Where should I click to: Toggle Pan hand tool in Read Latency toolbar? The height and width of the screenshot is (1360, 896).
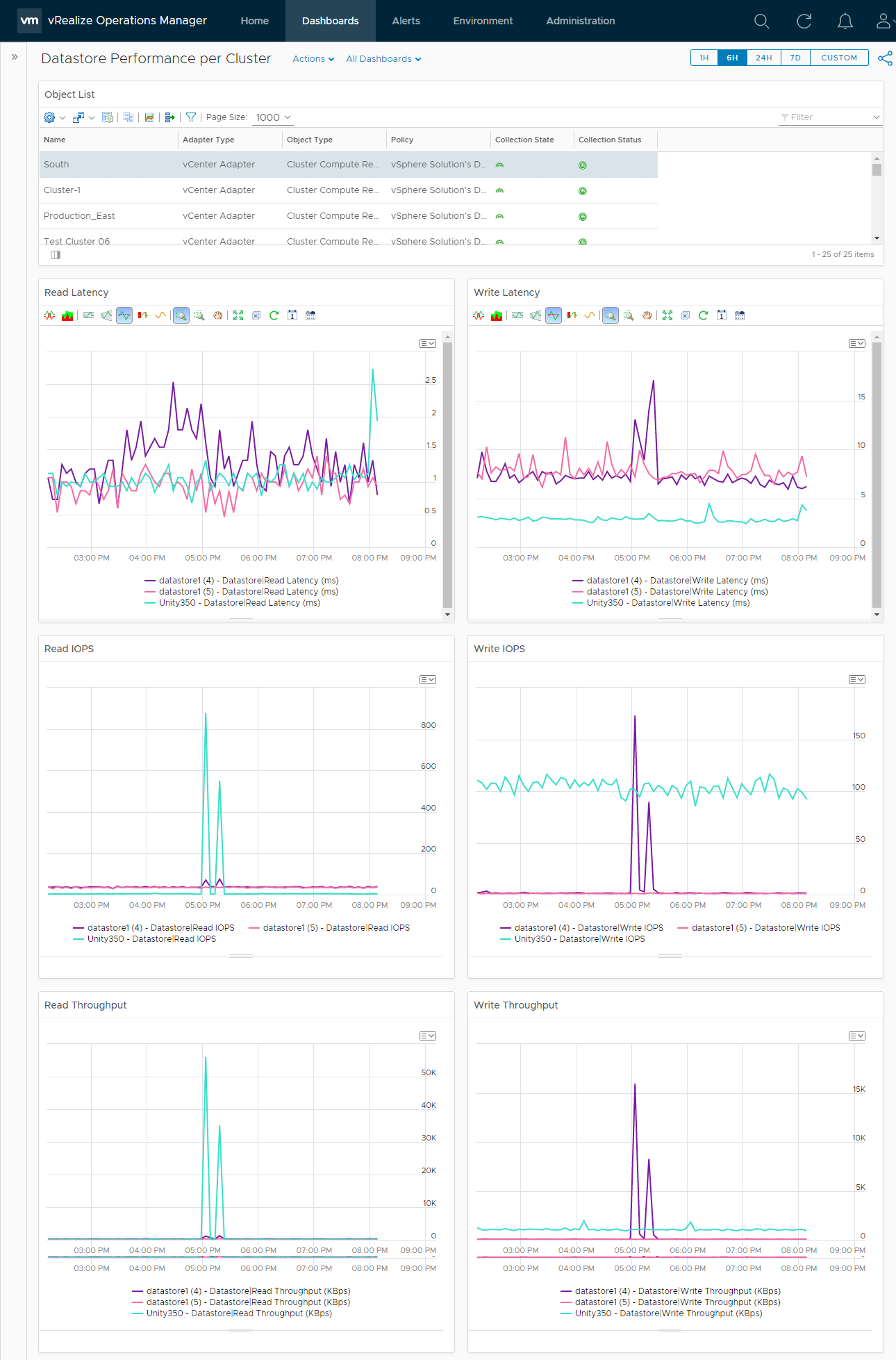click(217, 315)
